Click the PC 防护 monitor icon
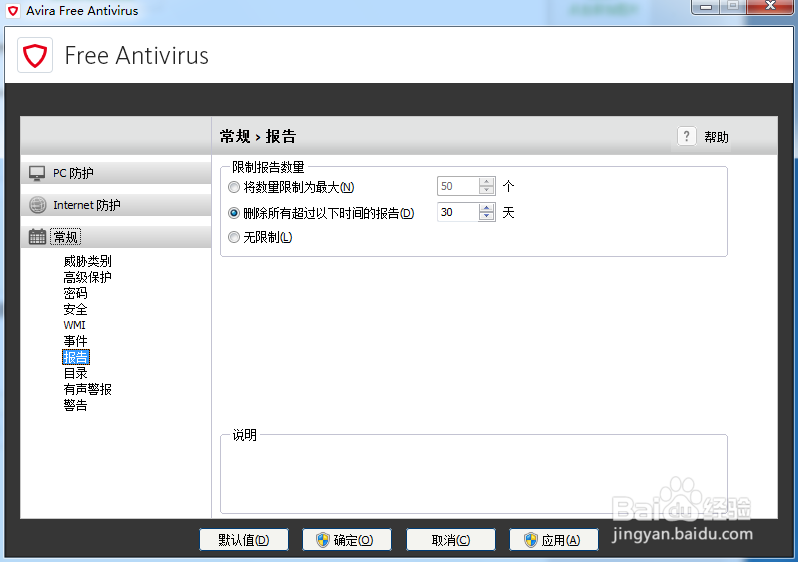 pyautogui.click(x=37, y=173)
